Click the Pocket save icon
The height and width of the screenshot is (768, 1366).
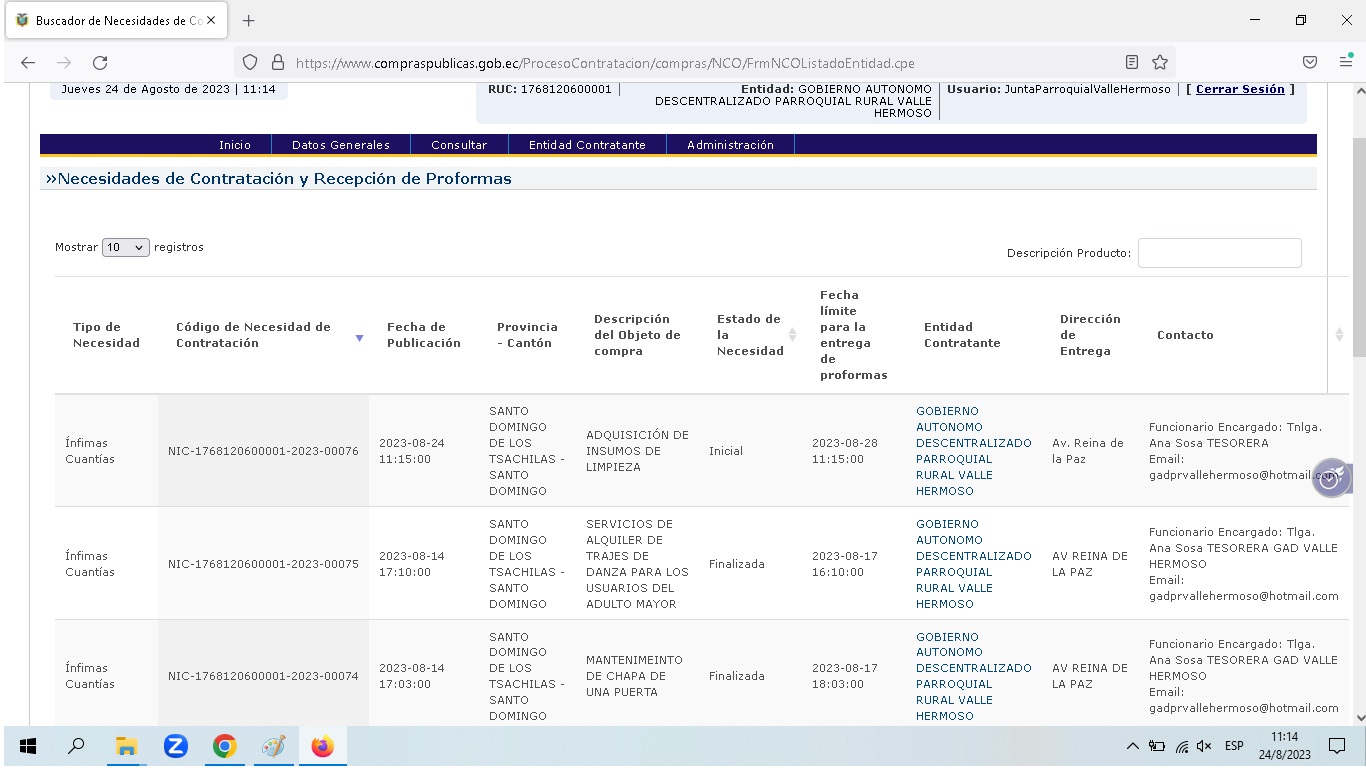pyautogui.click(x=1309, y=62)
